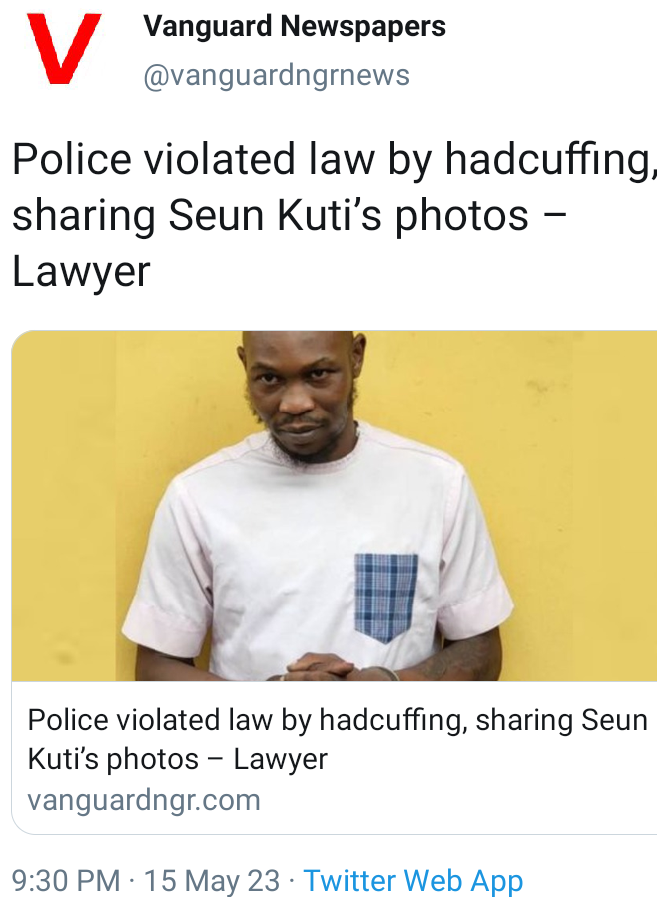
Task: Click the 9:30 PM timestamp
Action: (x=66, y=880)
